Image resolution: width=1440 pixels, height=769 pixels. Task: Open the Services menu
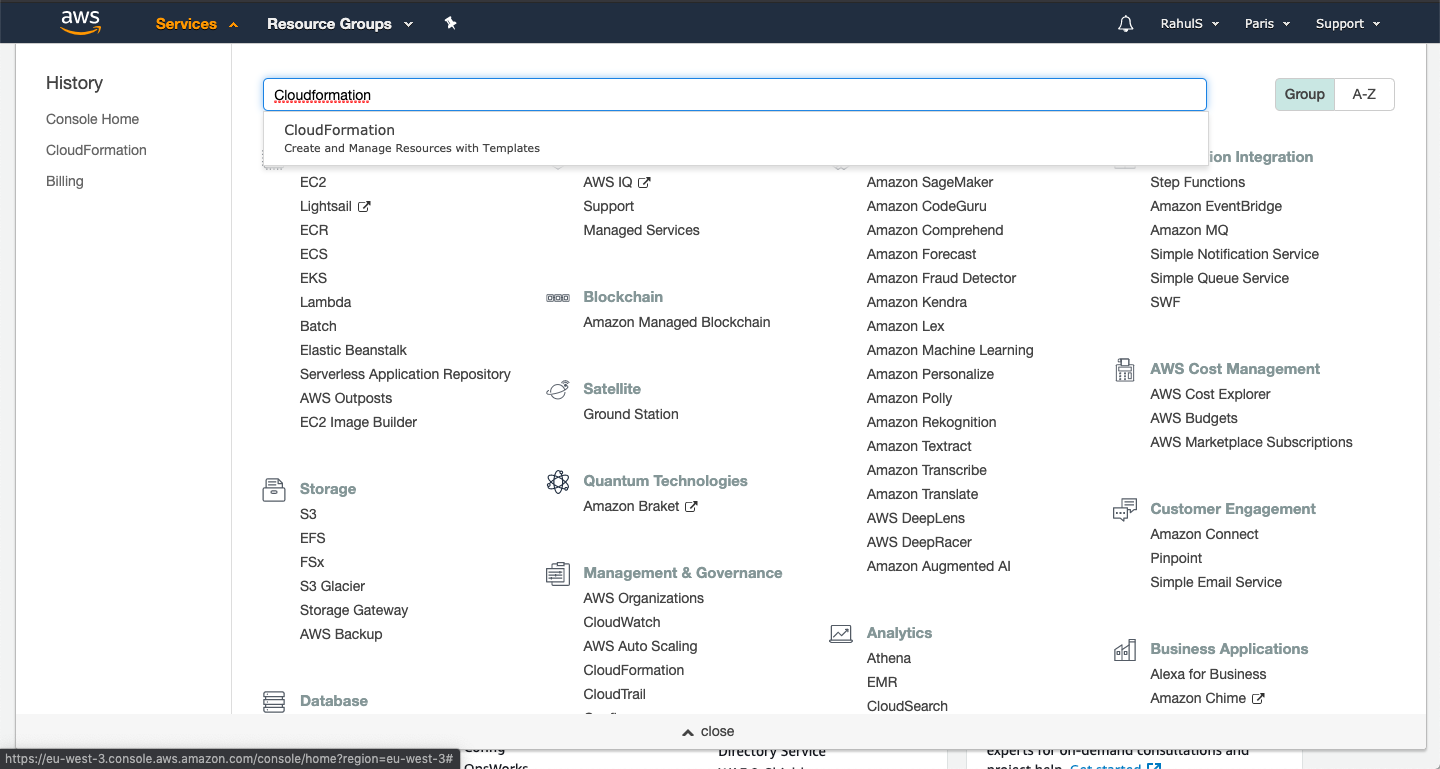click(188, 23)
